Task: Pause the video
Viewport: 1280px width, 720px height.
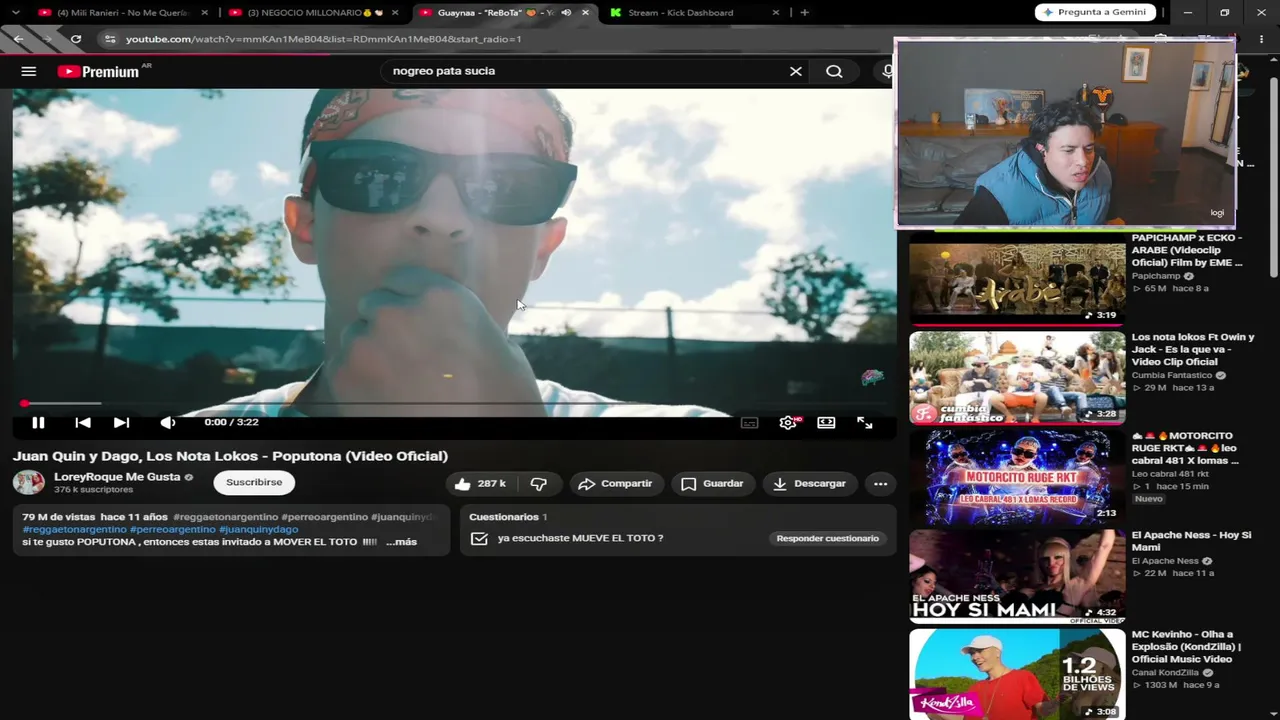Action: pos(38,423)
